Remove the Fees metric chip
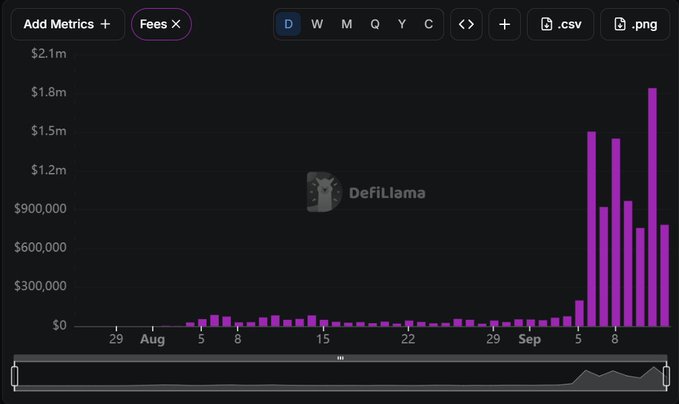This screenshot has height=404, width=679. [176, 24]
